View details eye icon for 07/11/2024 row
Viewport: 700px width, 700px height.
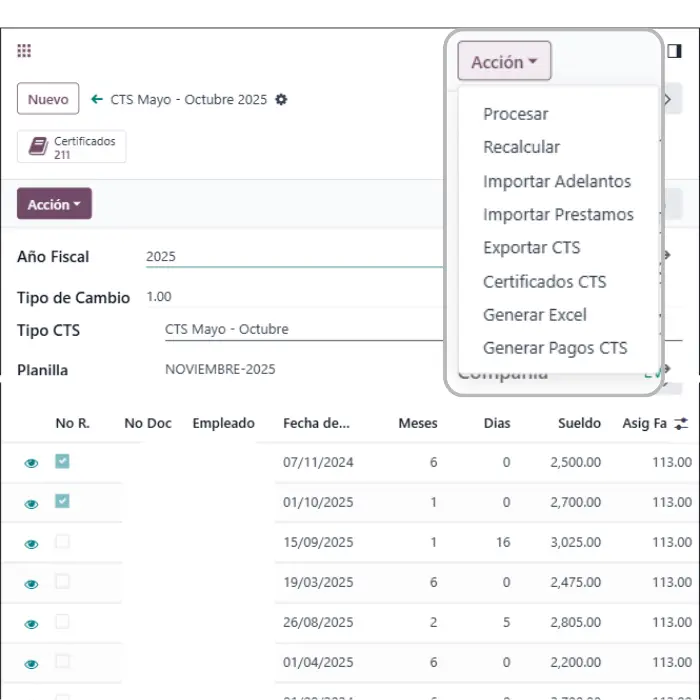(x=31, y=463)
